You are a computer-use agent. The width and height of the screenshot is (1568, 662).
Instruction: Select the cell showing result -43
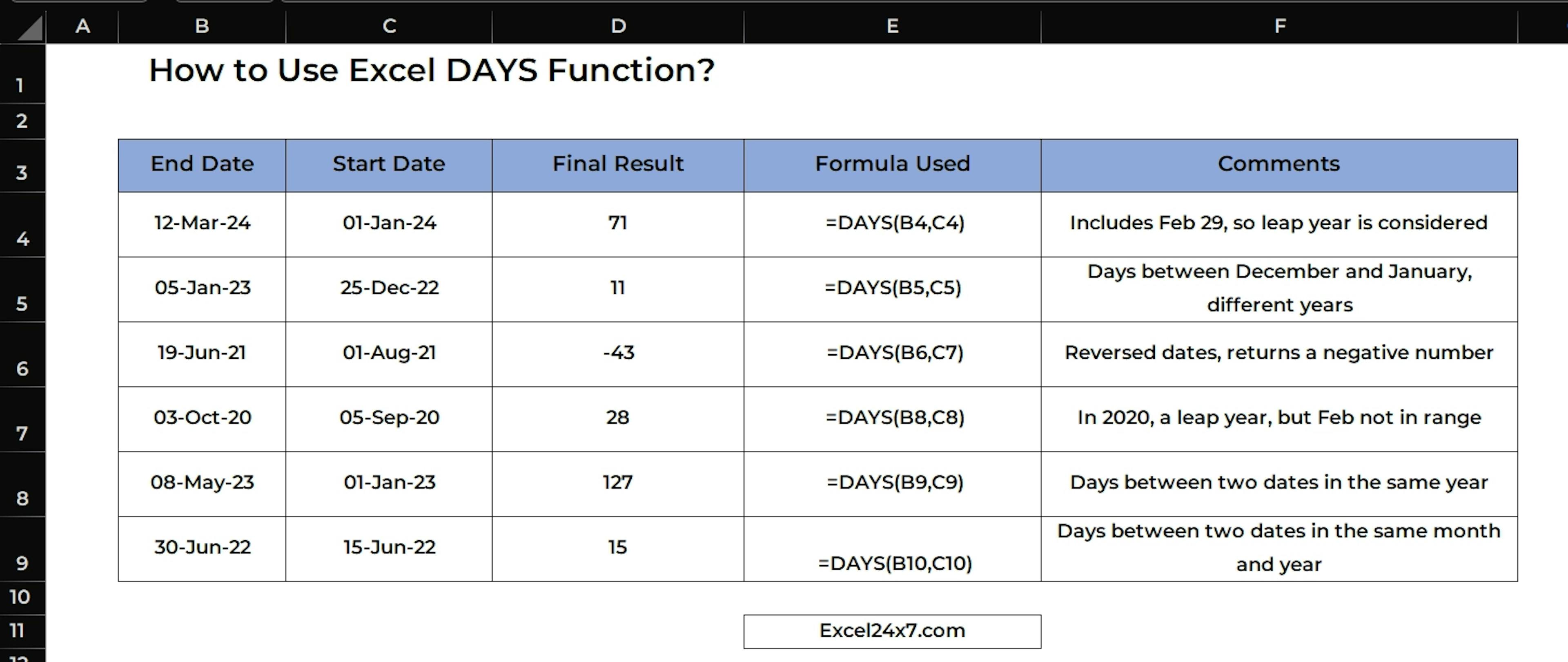pyautogui.click(x=618, y=353)
